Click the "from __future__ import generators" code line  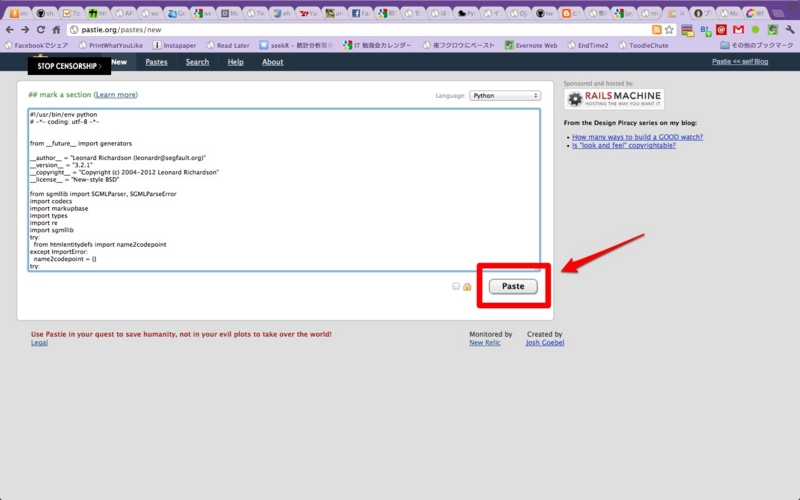[81, 143]
